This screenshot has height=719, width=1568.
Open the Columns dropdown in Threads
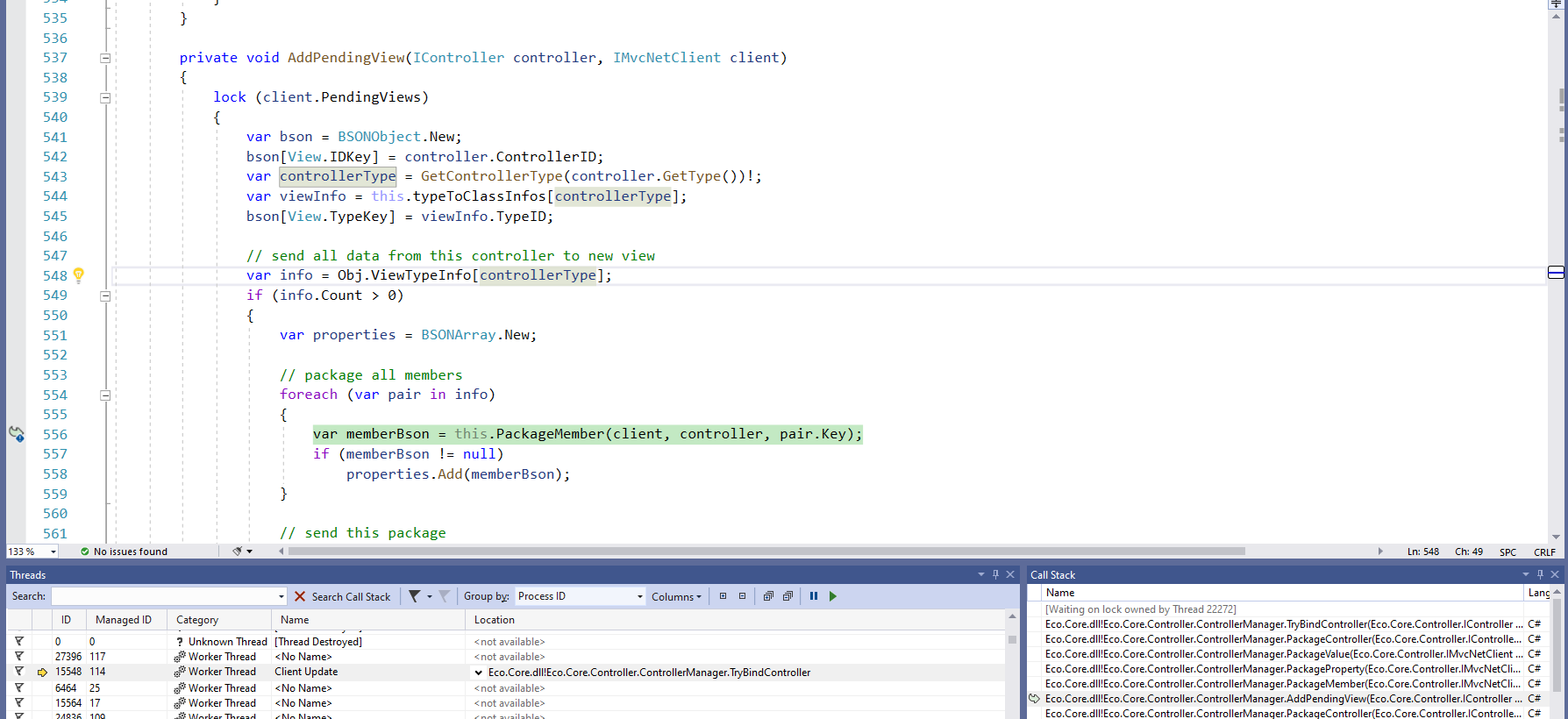(x=676, y=596)
